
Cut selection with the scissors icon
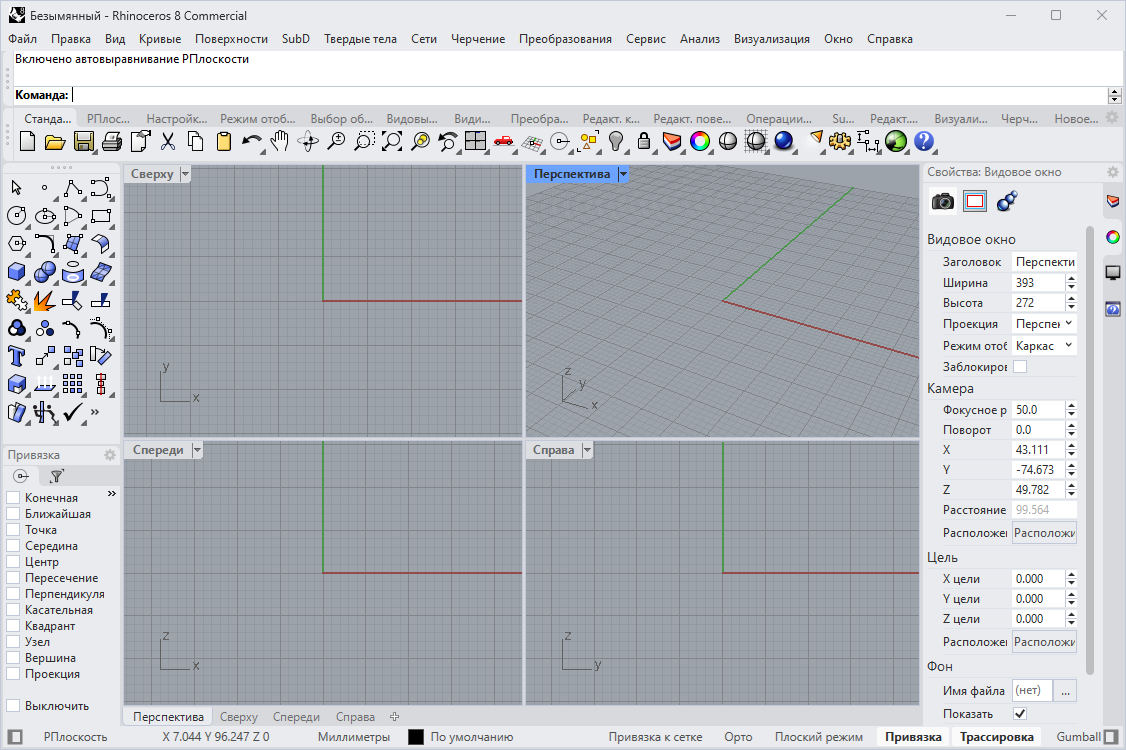point(168,142)
